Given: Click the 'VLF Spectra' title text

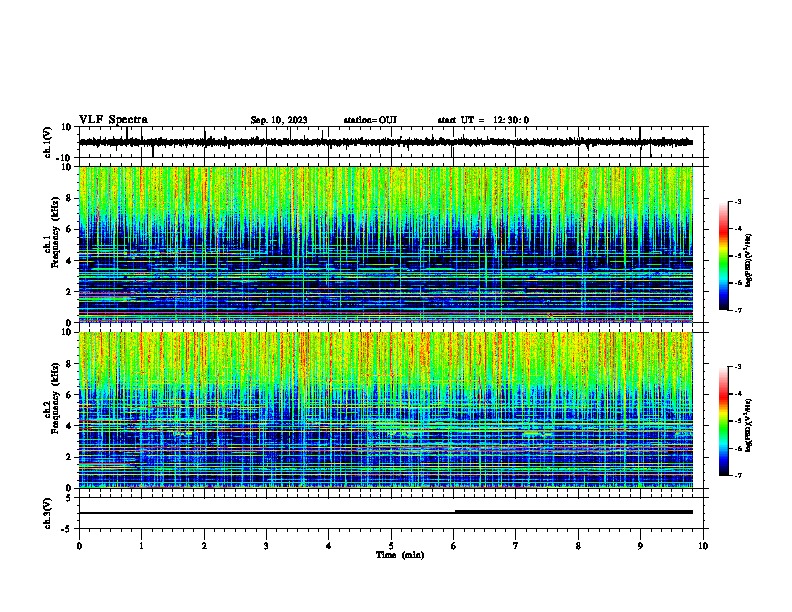Looking at the screenshot, I should (x=113, y=119).
